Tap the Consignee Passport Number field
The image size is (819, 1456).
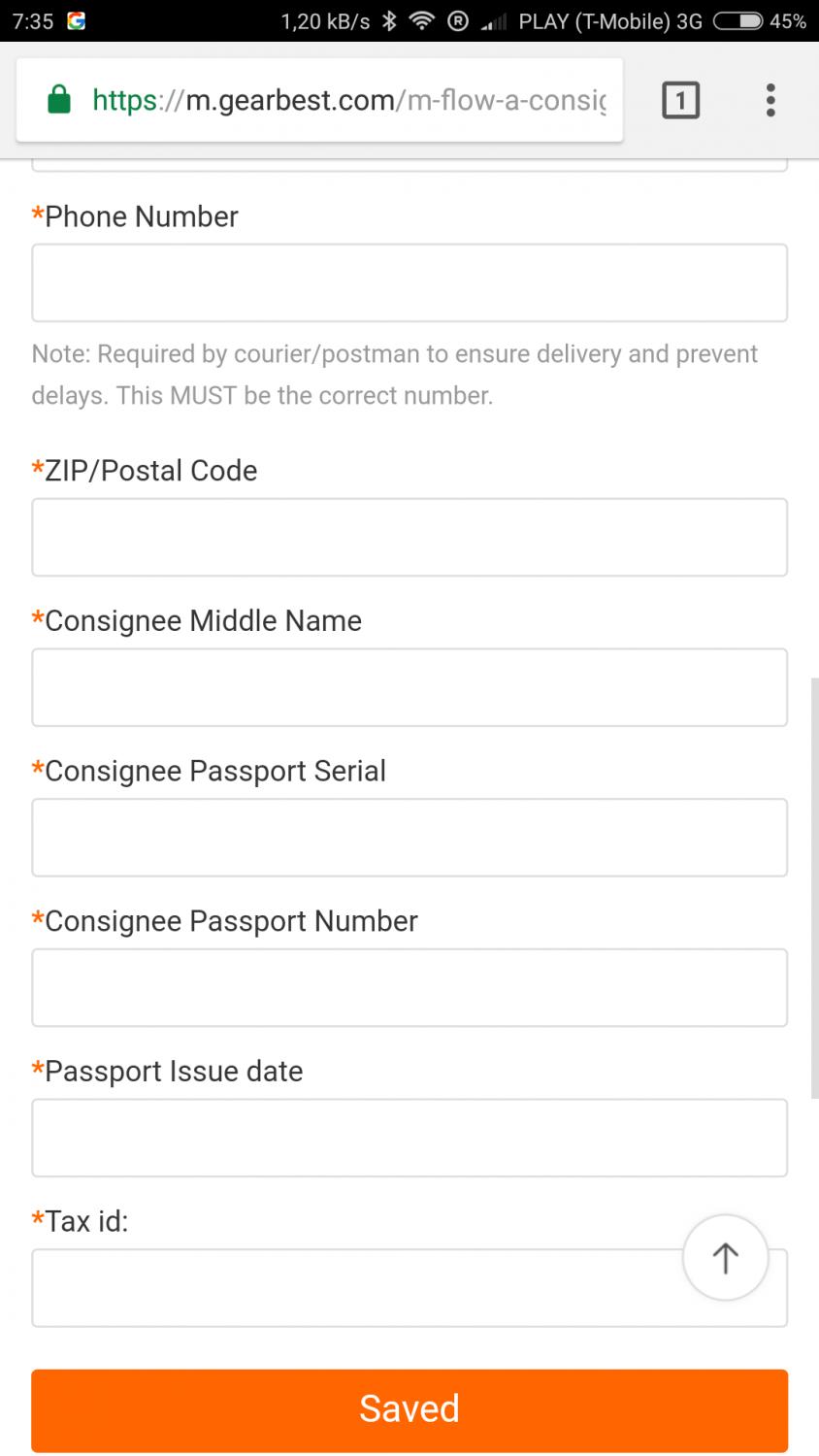point(409,987)
